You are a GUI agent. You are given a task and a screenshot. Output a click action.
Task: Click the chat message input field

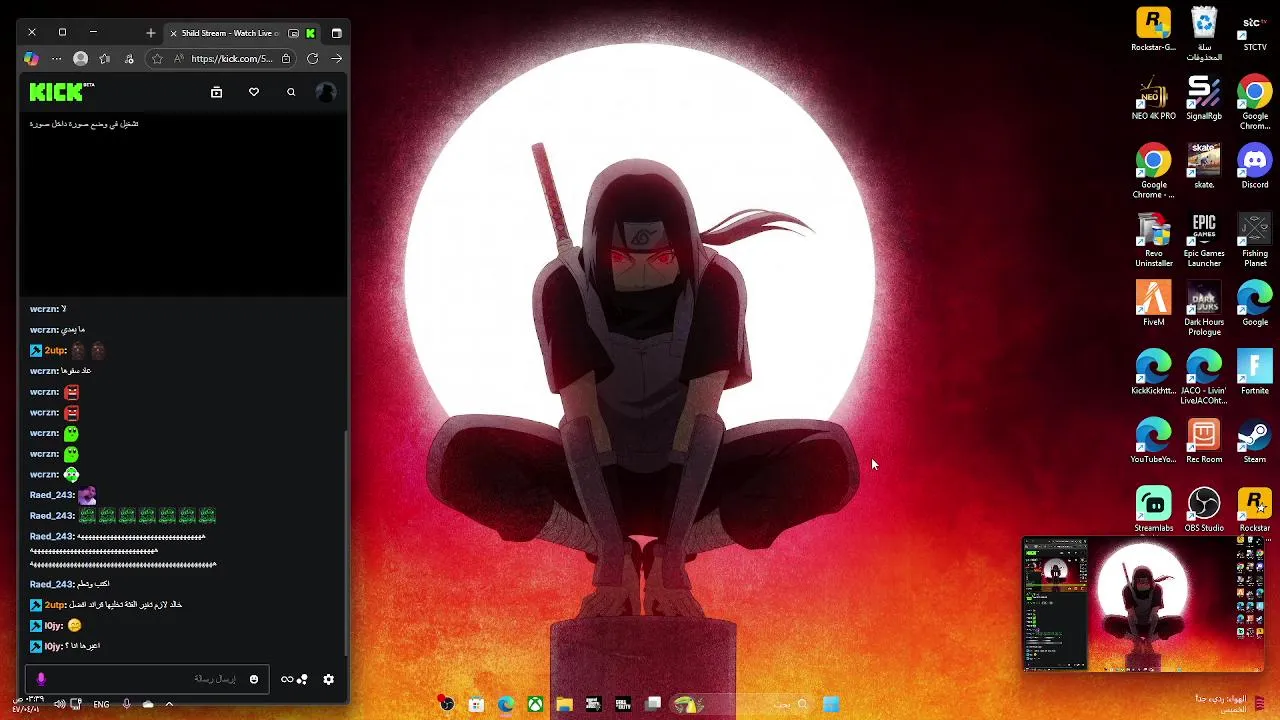click(145, 679)
